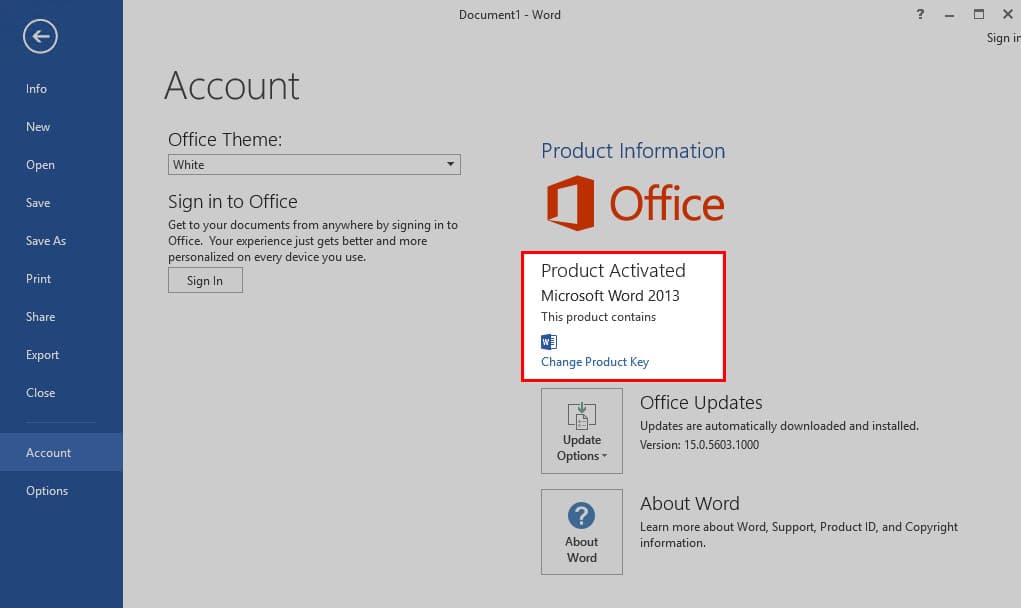
Task: Select New in the sidebar
Action: tap(61, 127)
